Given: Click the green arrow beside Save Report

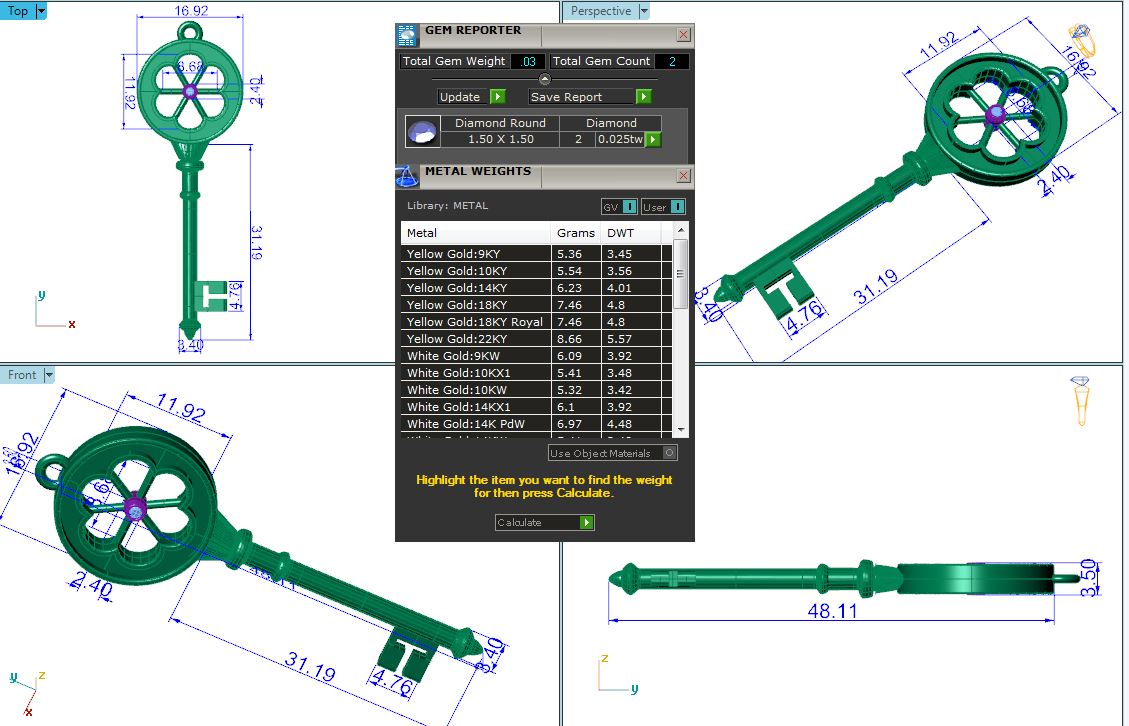Looking at the screenshot, I should coord(643,97).
